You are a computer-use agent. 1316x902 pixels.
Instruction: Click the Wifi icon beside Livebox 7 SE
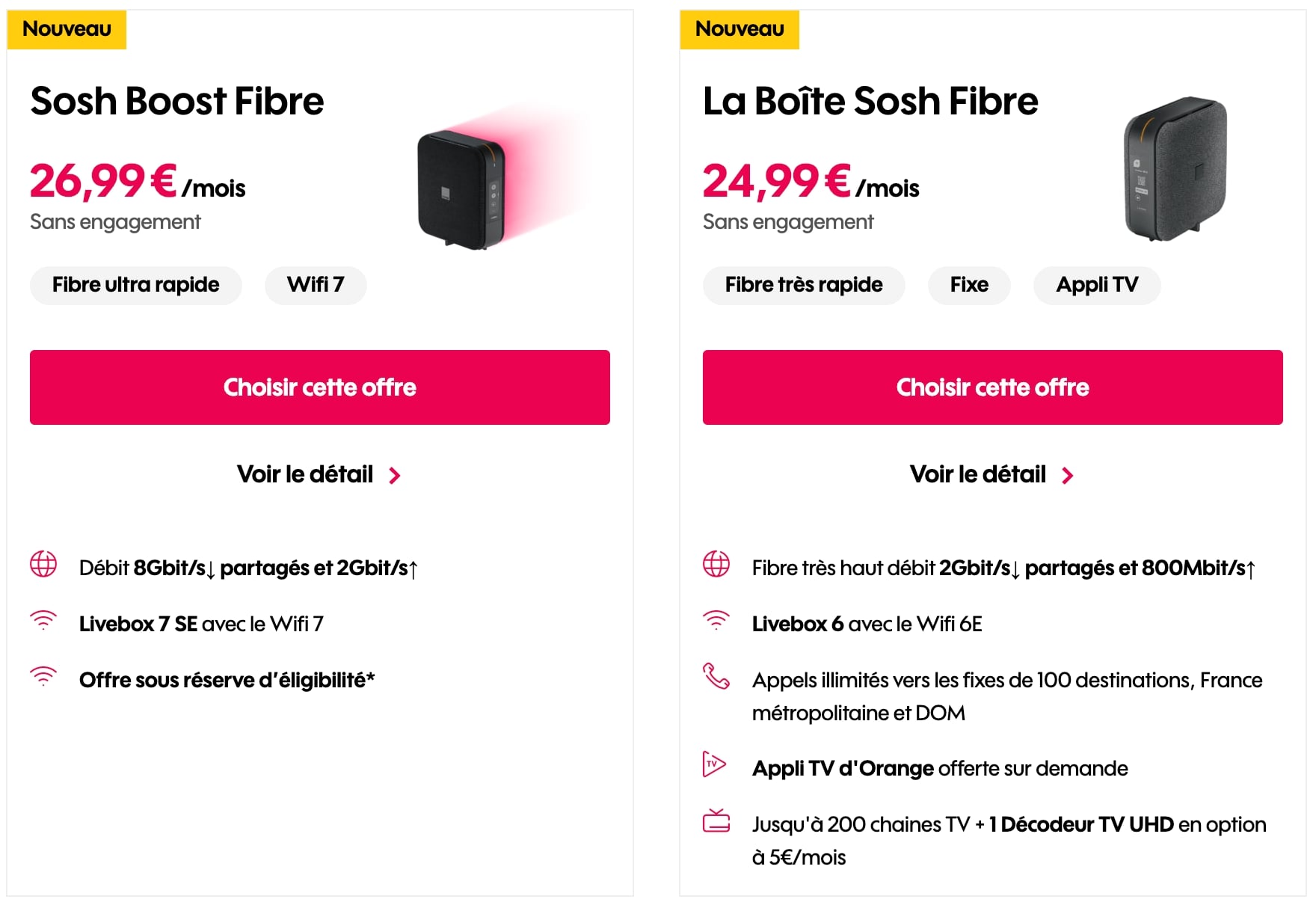tap(44, 621)
